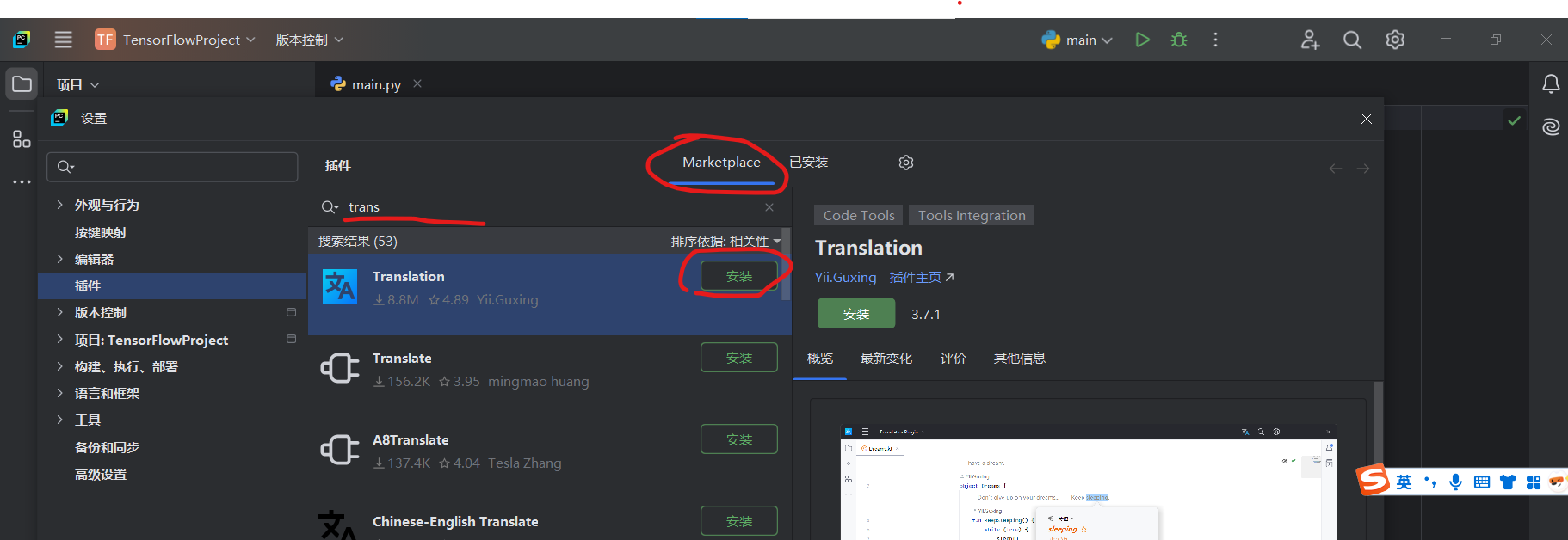Open the 版本控制 dropdown in the title bar
The height and width of the screenshot is (540, 1568).
[309, 40]
